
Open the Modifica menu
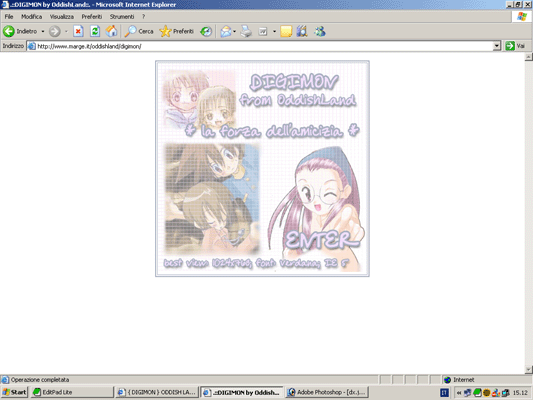(x=32, y=17)
